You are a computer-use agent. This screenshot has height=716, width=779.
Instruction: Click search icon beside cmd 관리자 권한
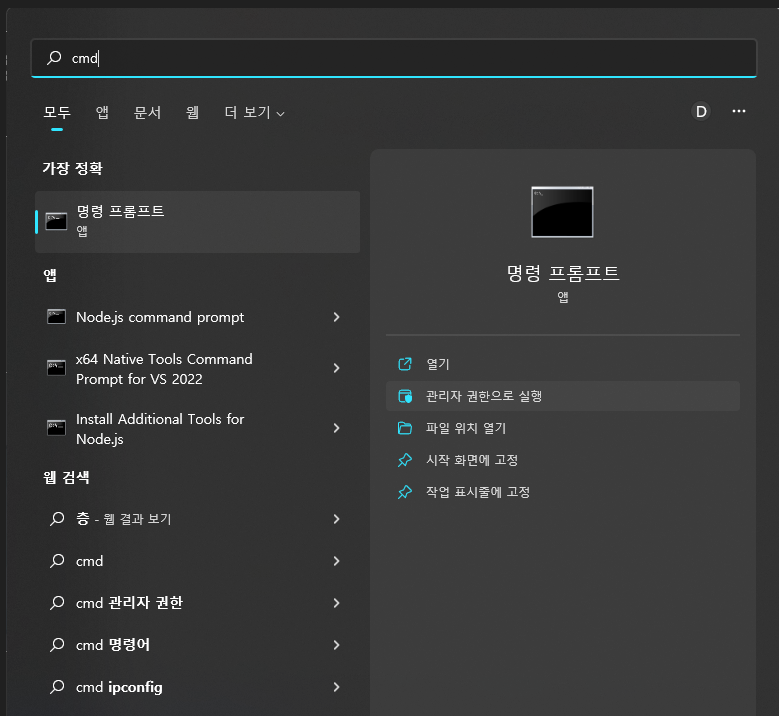coord(57,603)
